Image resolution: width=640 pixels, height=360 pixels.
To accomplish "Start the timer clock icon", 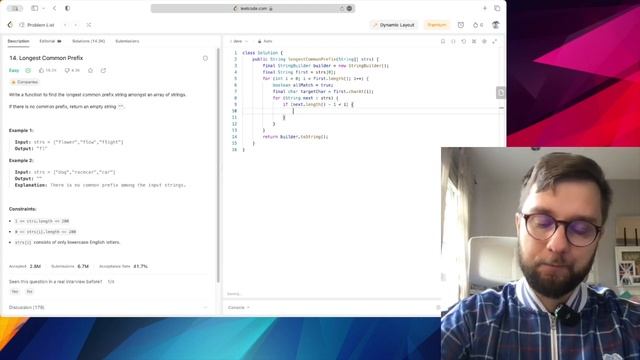I will coord(461,25).
